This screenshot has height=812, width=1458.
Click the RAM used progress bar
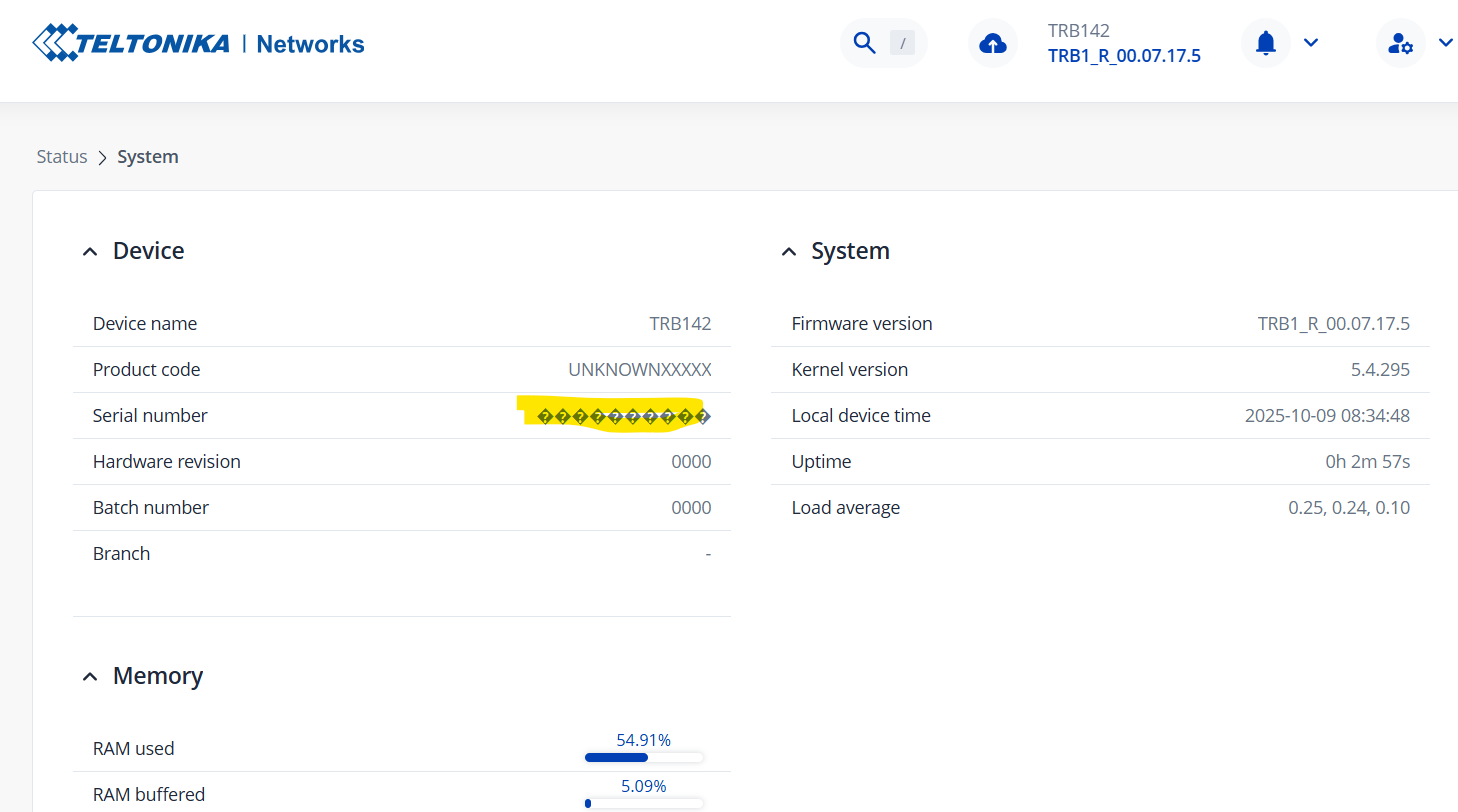[x=644, y=758]
